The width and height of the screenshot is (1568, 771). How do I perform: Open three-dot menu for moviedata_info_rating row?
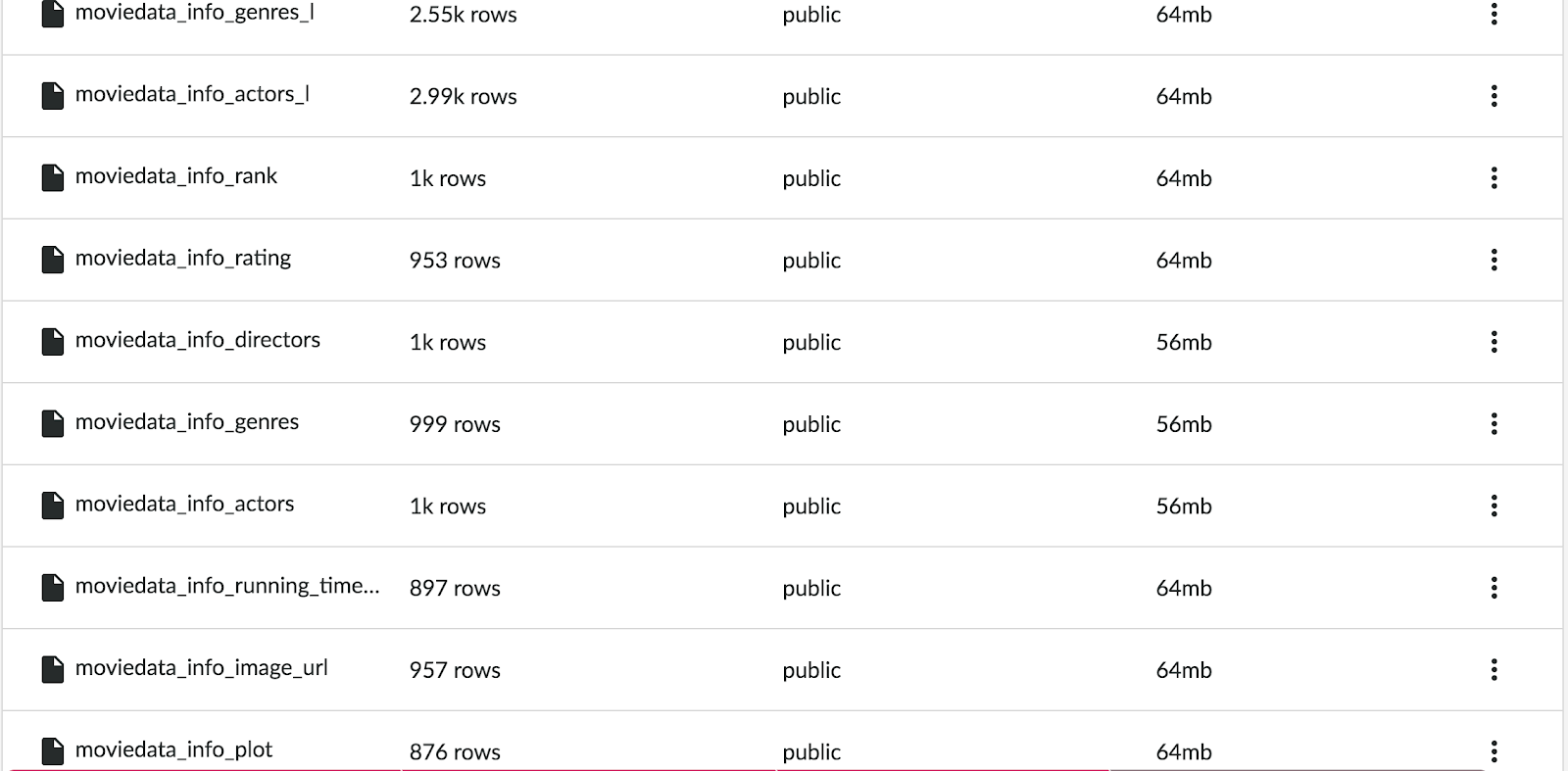coord(1494,260)
